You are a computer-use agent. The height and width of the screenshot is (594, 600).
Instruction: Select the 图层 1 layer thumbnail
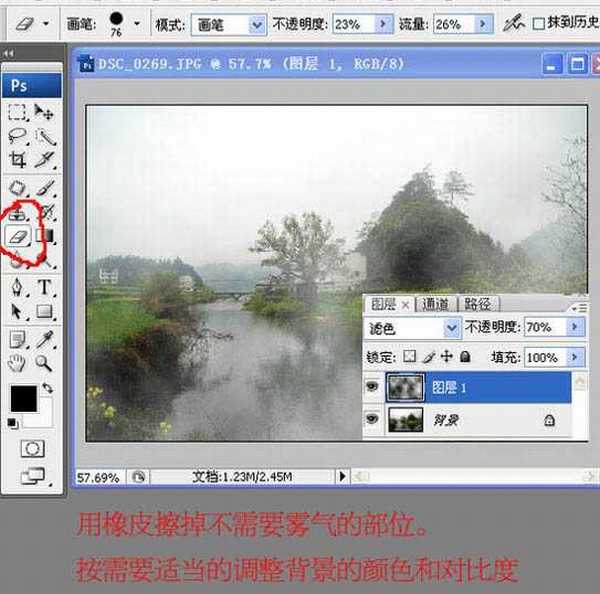405,387
